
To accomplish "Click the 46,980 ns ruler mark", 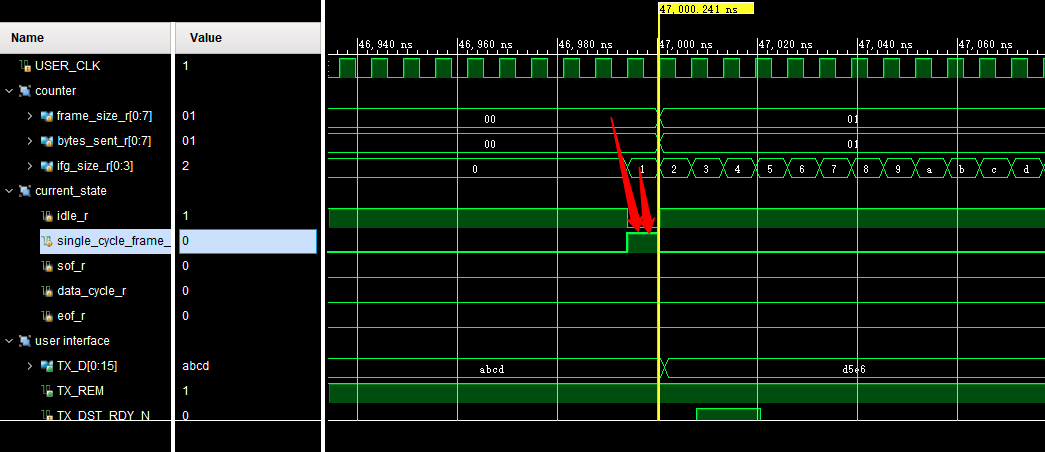I will coord(586,45).
